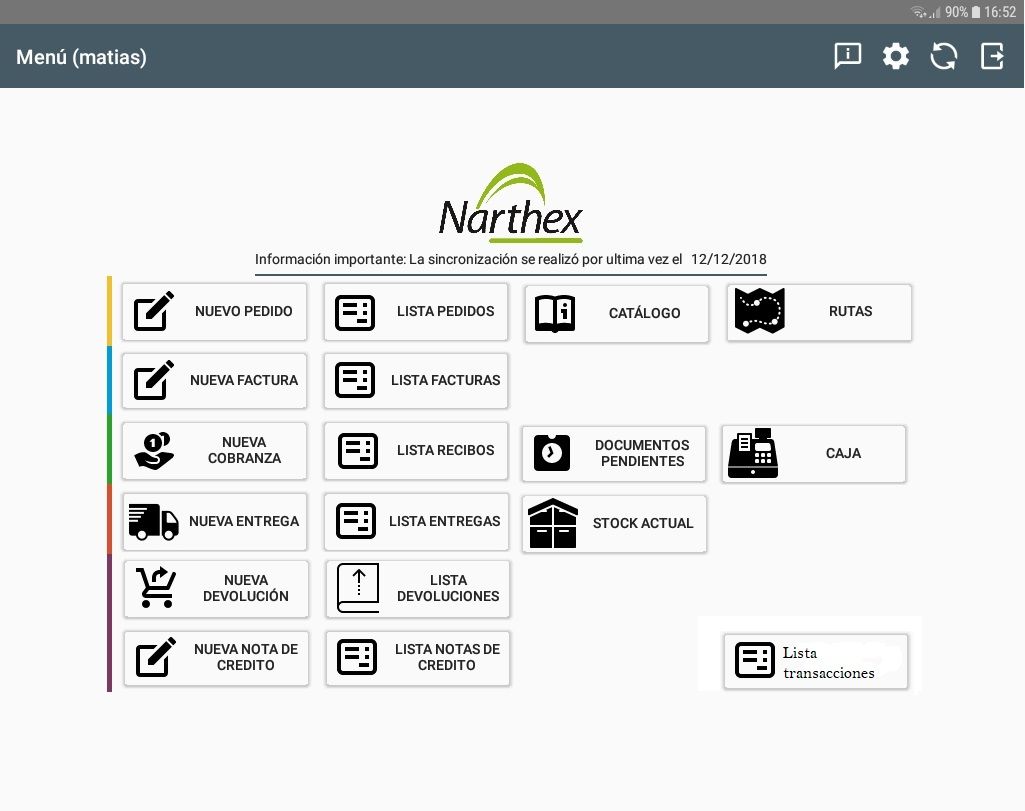Tap the battery 90% status indicator
The height and width of the screenshot is (811, 1025).
coord(962,12)
